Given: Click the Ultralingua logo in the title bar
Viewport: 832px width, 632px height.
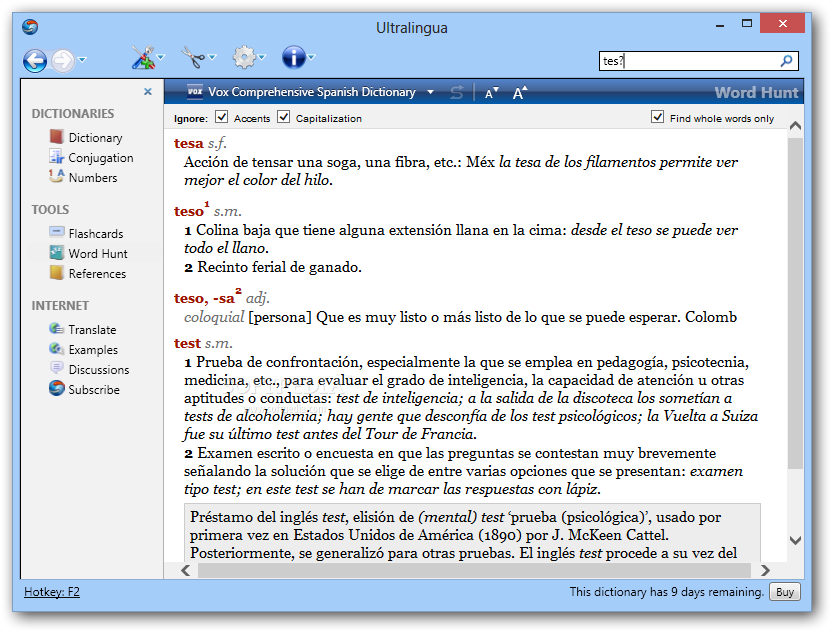Looking at the screenshot, I should [30, 27].
